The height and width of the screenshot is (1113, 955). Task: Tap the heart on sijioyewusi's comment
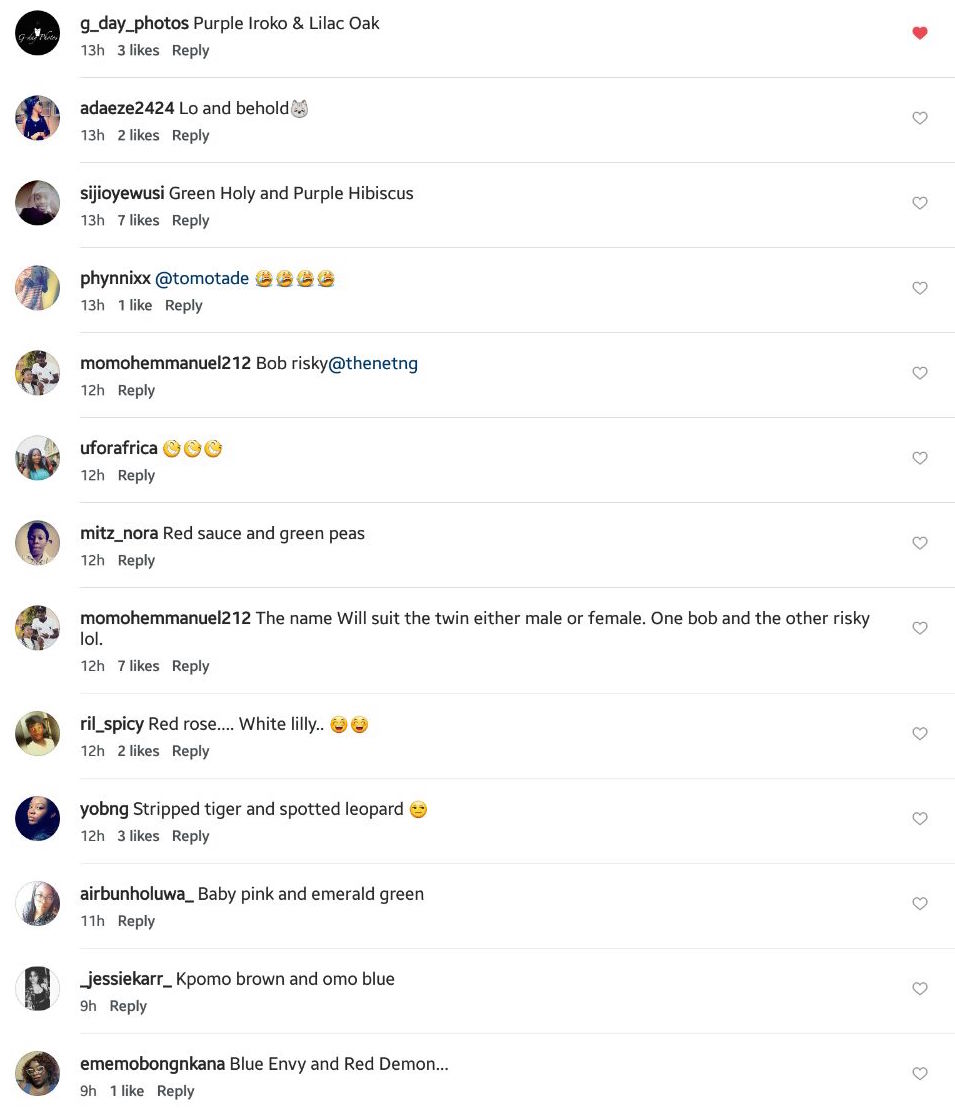pyautogui.click(x=920, y=203)
